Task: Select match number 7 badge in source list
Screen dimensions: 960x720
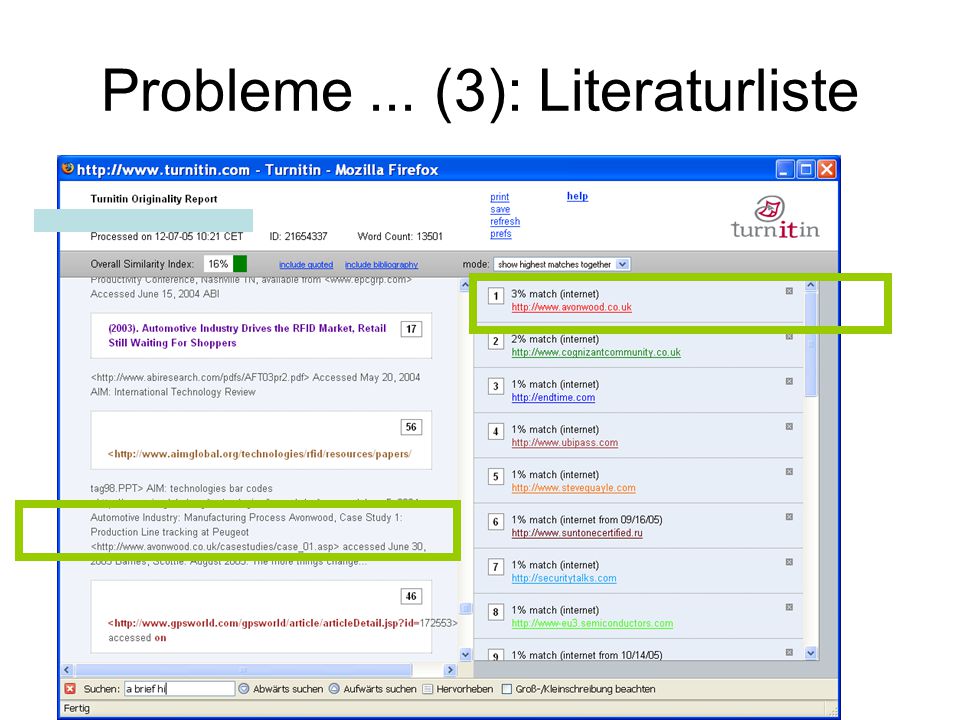Action: click(x=496, y=568)
